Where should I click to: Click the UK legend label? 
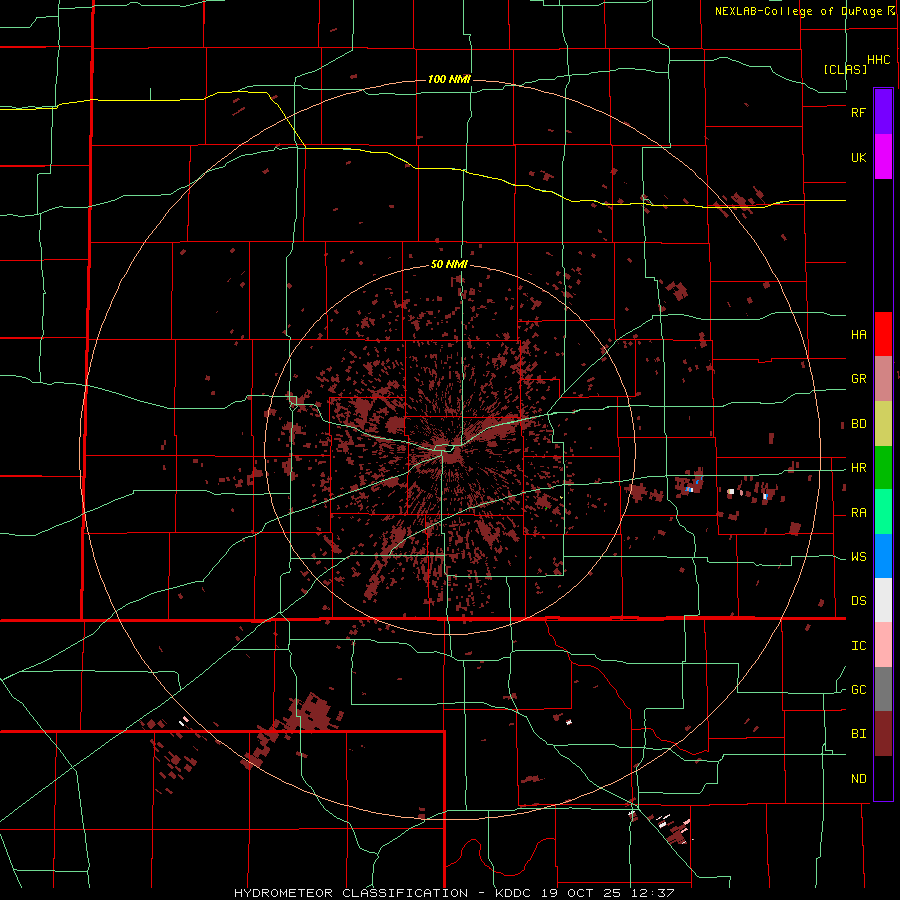click(858, 157)
